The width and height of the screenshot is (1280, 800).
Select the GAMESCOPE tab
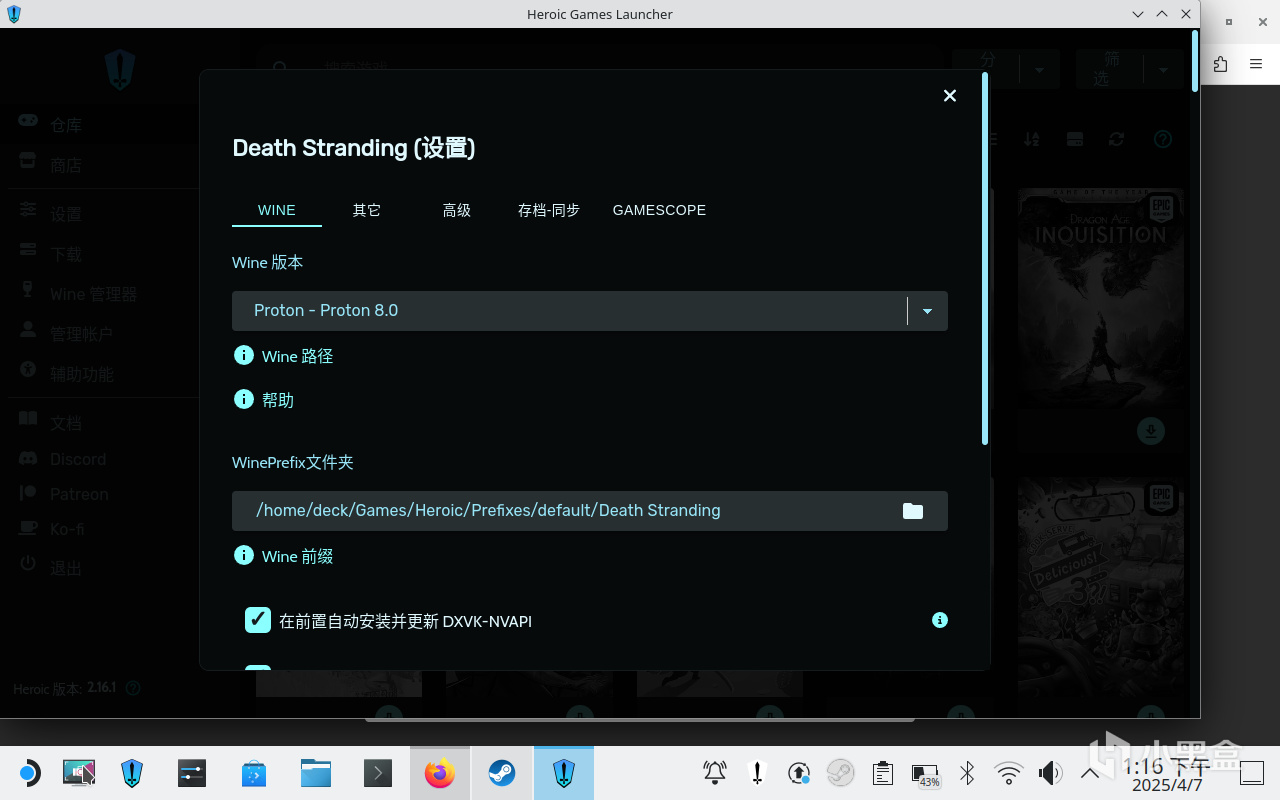click(659, 210)
